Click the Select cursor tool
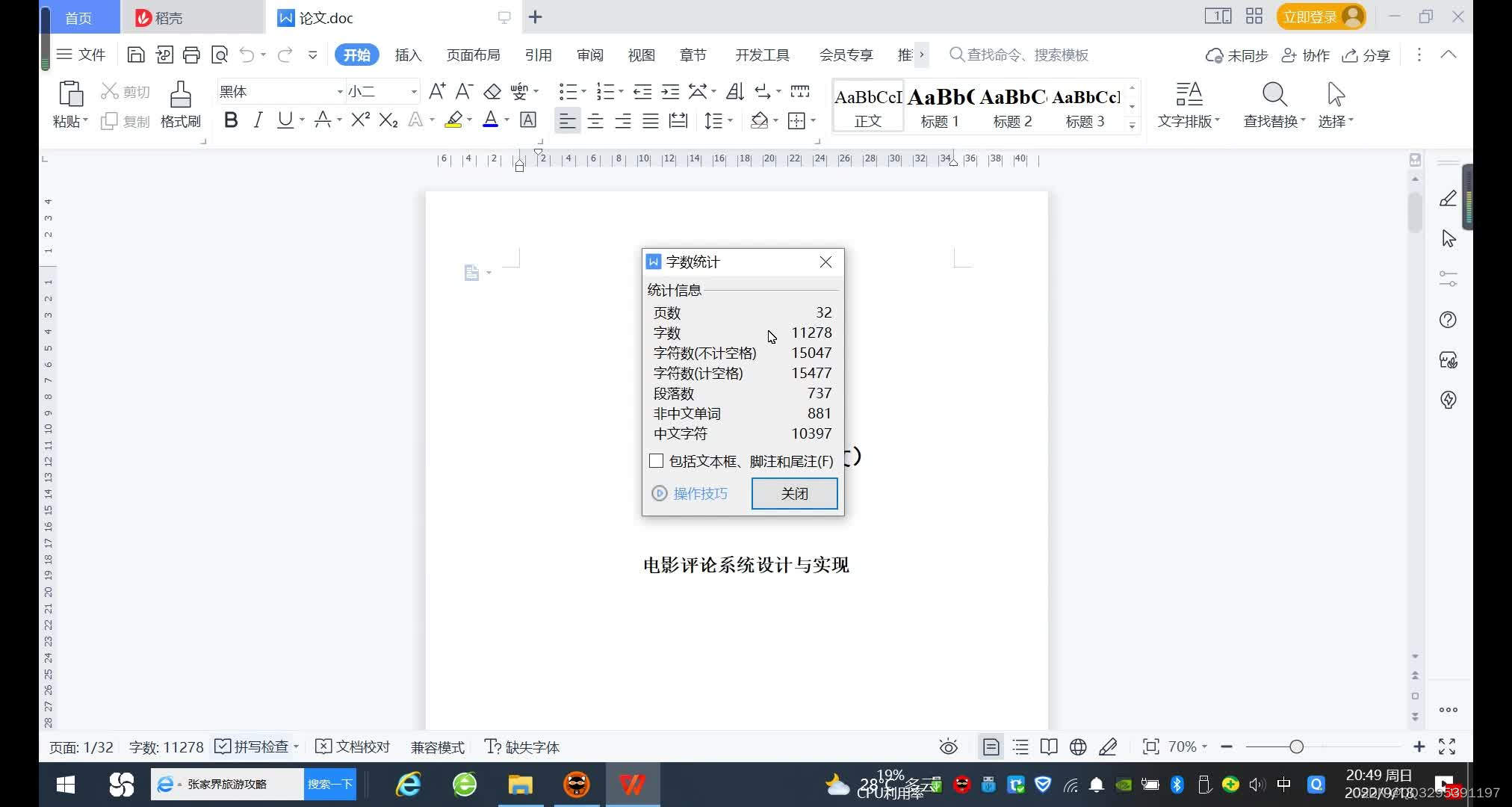 (x=1336, y=95)
